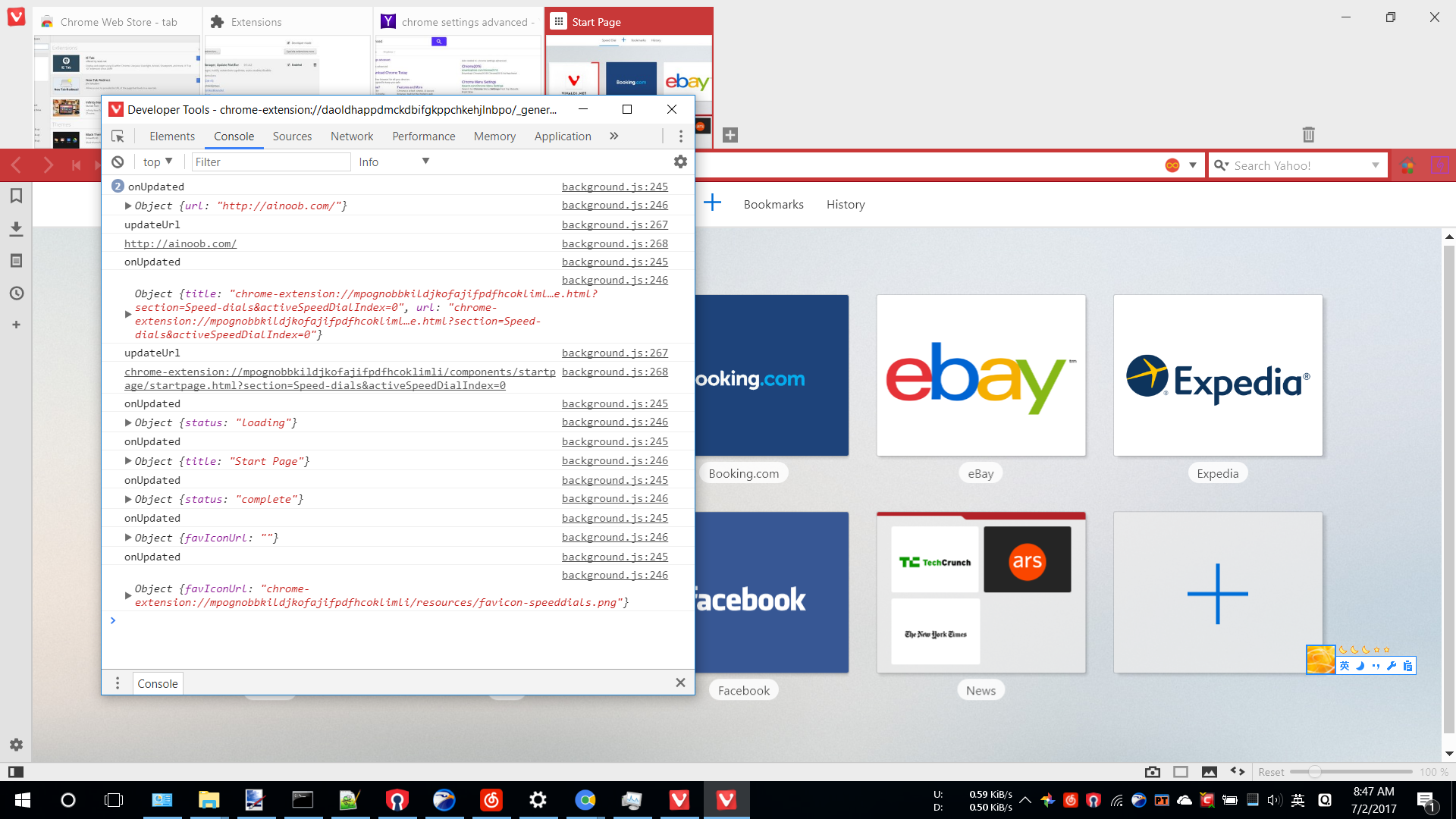Switch to the Network tab

[x=352, y=136]
